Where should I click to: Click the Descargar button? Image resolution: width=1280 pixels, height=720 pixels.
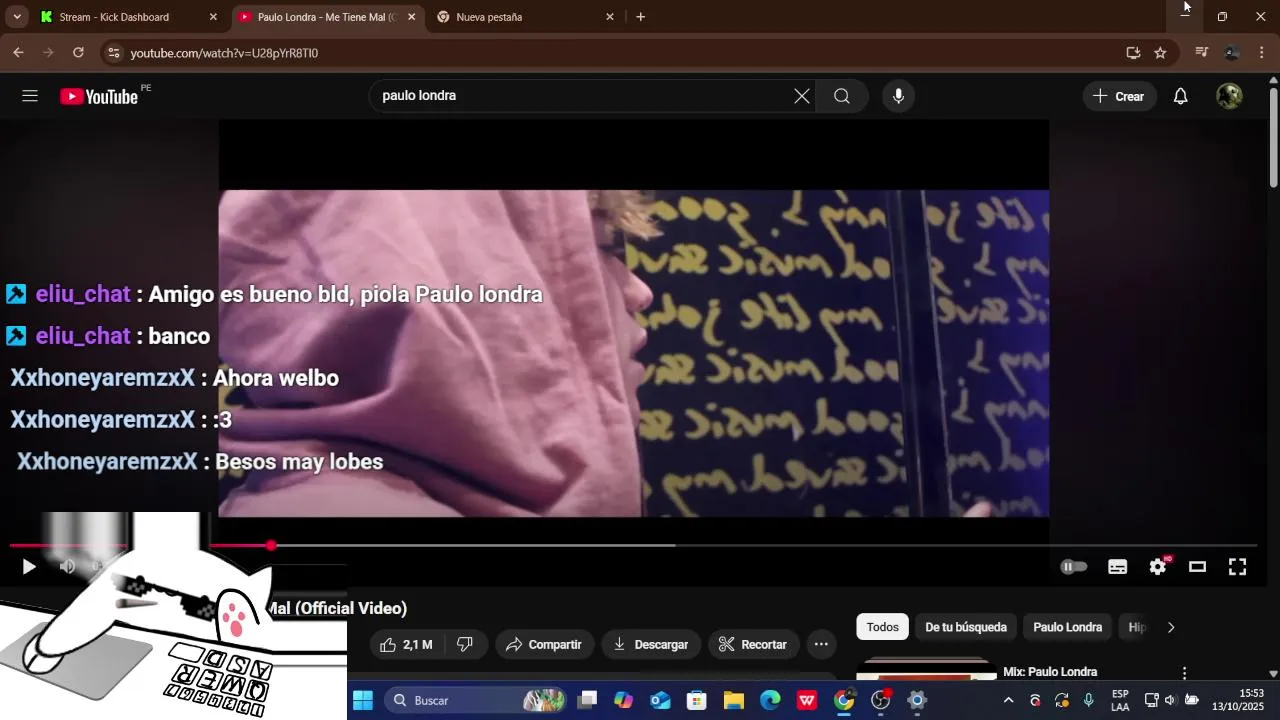click(x=651, y=645)
